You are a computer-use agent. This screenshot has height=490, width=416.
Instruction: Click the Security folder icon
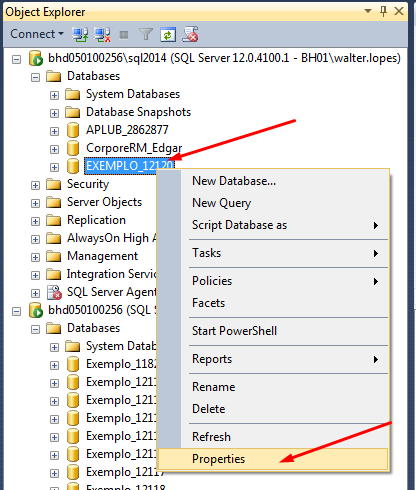pos(54,184)
